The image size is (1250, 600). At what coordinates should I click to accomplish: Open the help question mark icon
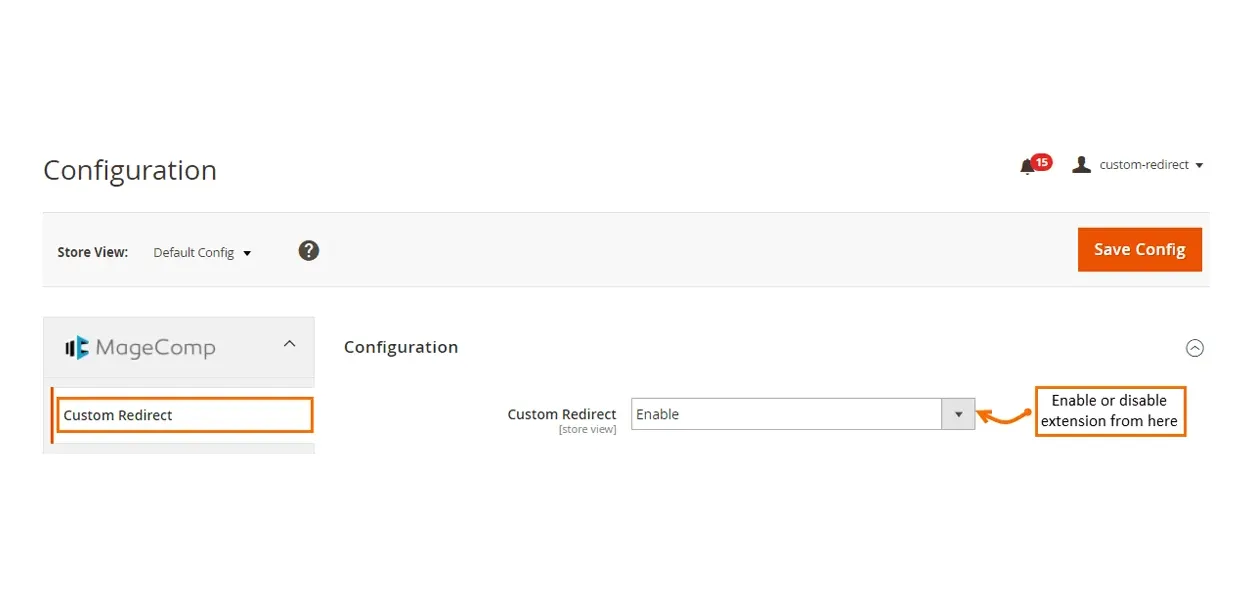click(309, 251)
